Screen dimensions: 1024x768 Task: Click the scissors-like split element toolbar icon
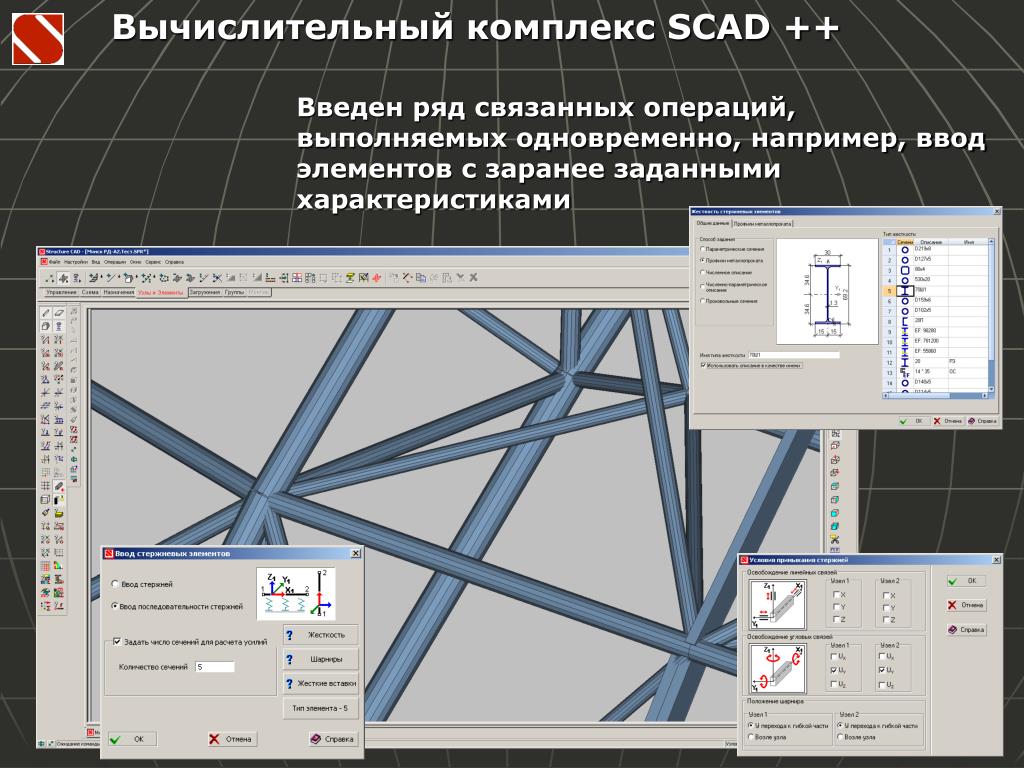coord(217,278)
